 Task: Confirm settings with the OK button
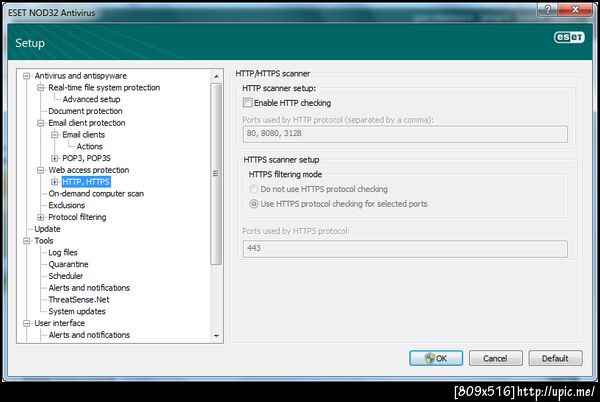436,358
